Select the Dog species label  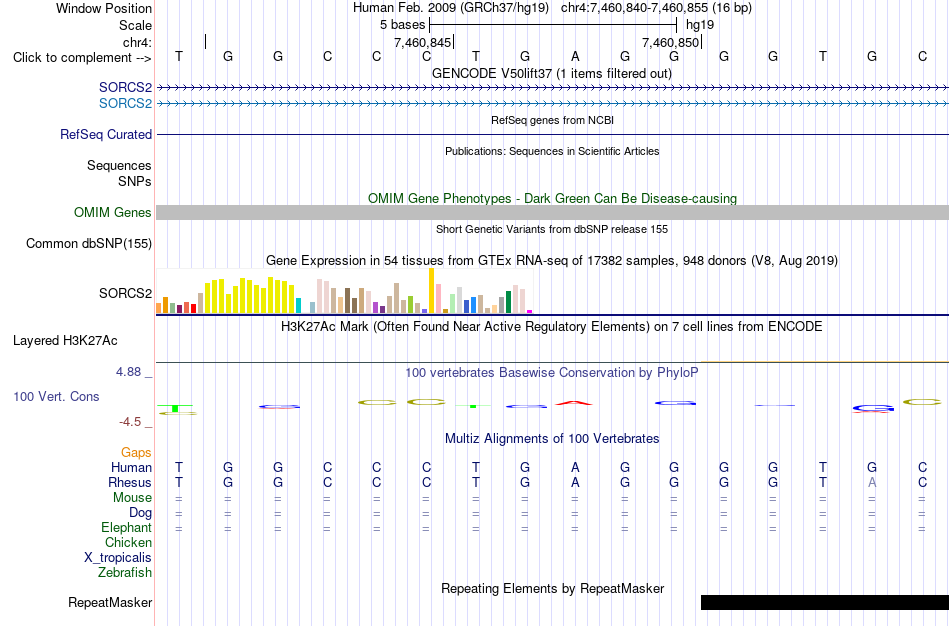[x=140, y=513]
